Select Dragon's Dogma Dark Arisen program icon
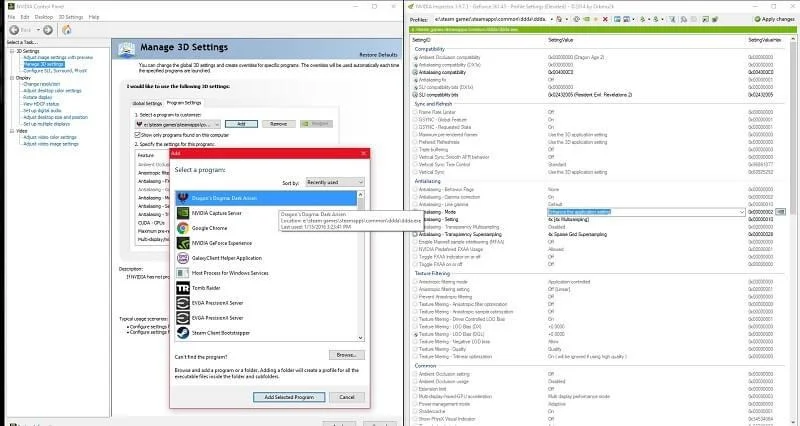 pos(183,198)
